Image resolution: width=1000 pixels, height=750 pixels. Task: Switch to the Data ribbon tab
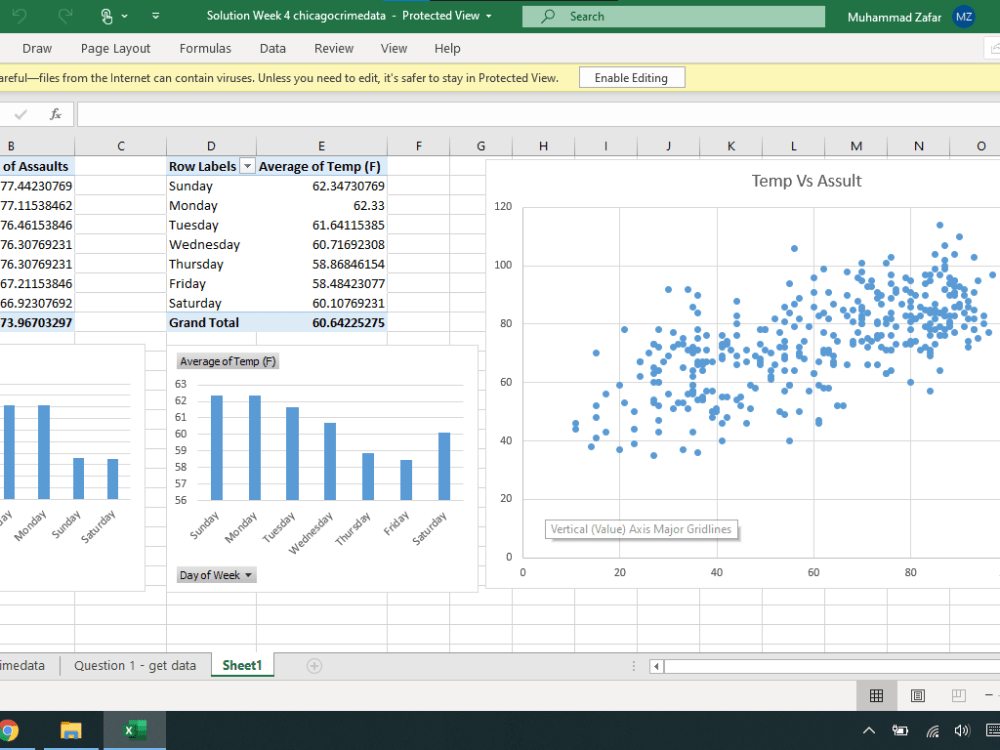point(273,48)
